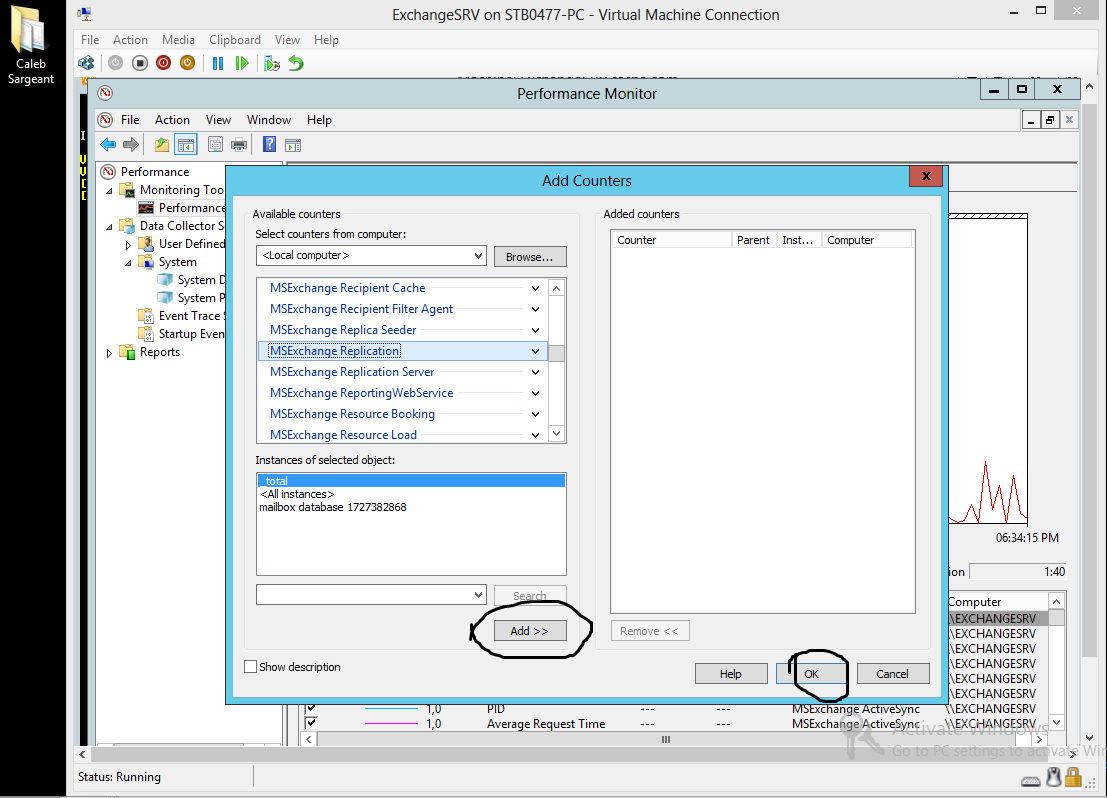
Task: Turn off the VM with the stop icon
Action: pos(140,64)
